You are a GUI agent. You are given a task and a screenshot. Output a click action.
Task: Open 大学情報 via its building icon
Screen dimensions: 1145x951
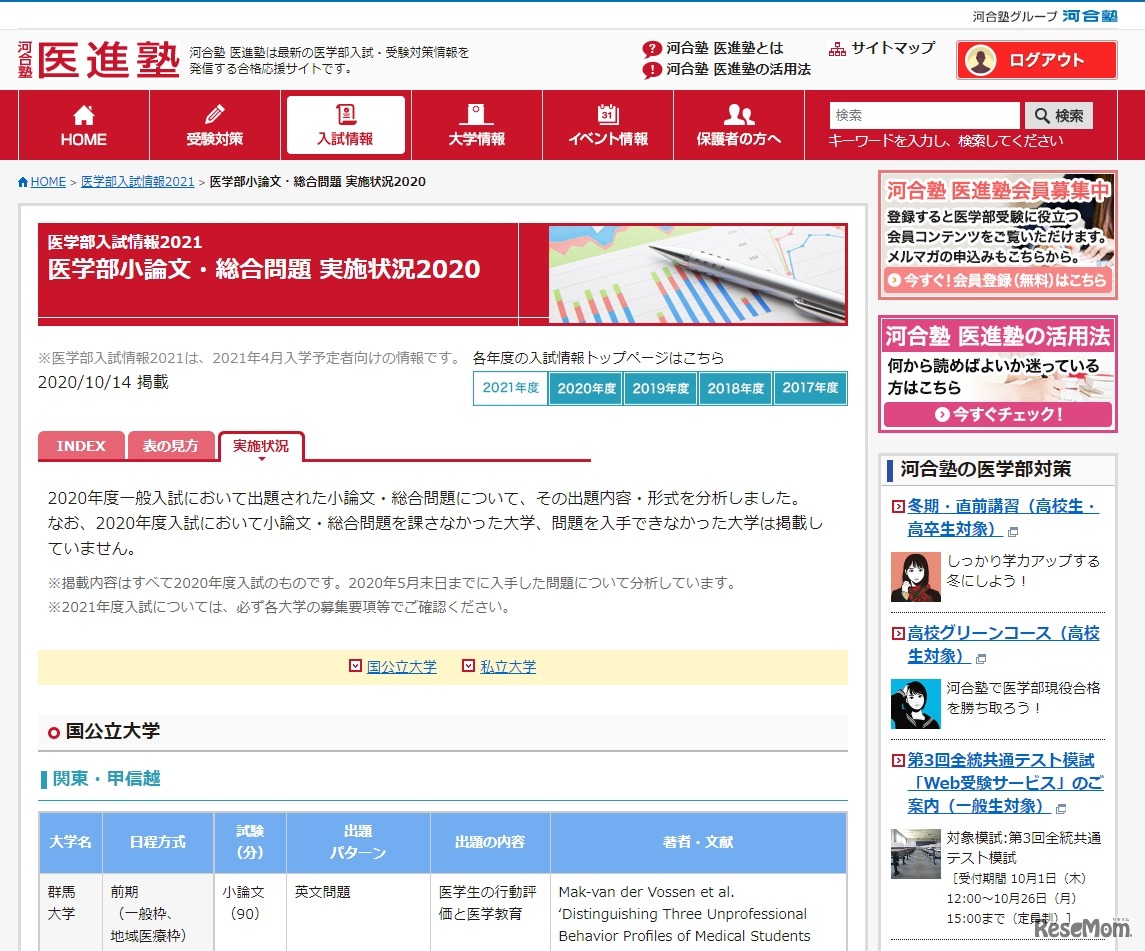476,110
